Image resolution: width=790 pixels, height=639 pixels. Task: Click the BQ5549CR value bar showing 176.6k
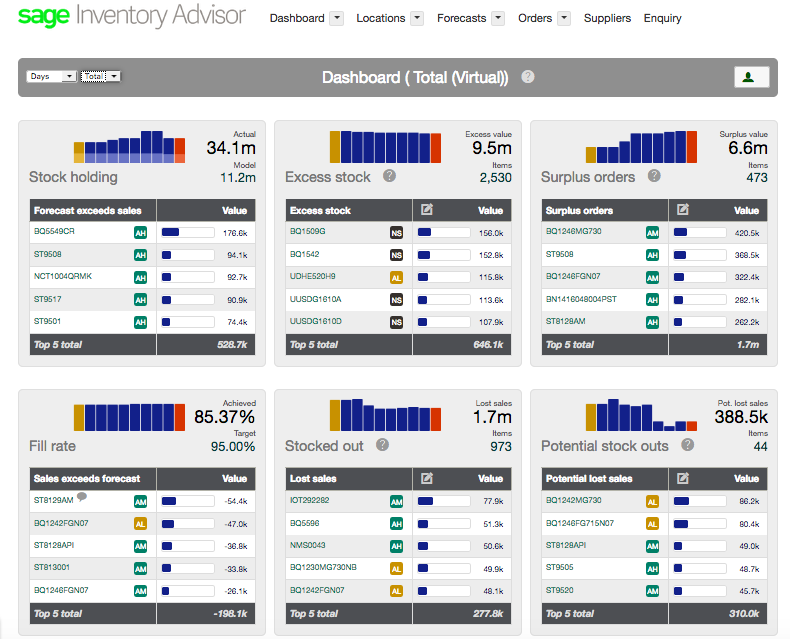point(188,232)
